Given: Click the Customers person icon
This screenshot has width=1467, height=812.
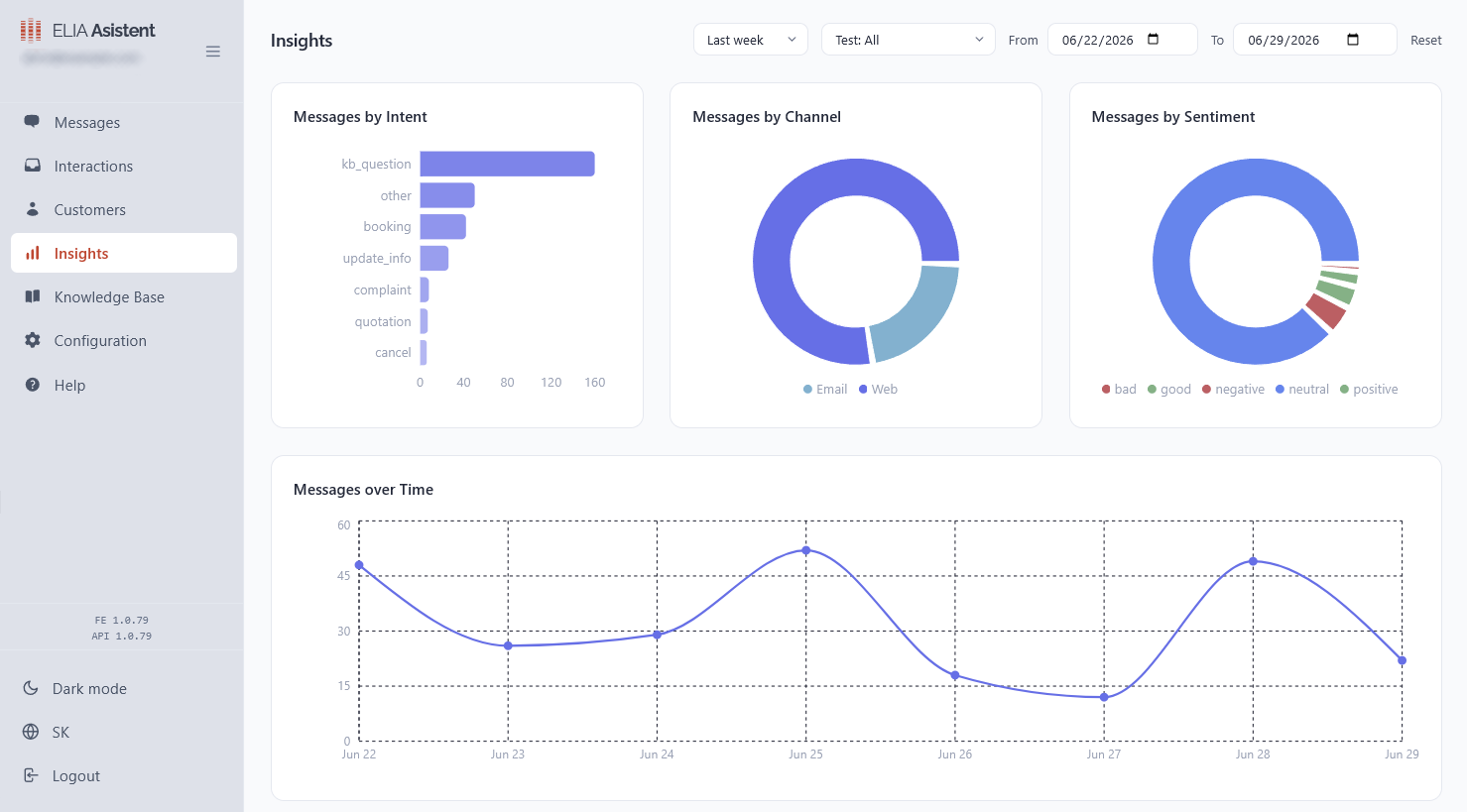Looking at the screenshot, I should [33, 209].
